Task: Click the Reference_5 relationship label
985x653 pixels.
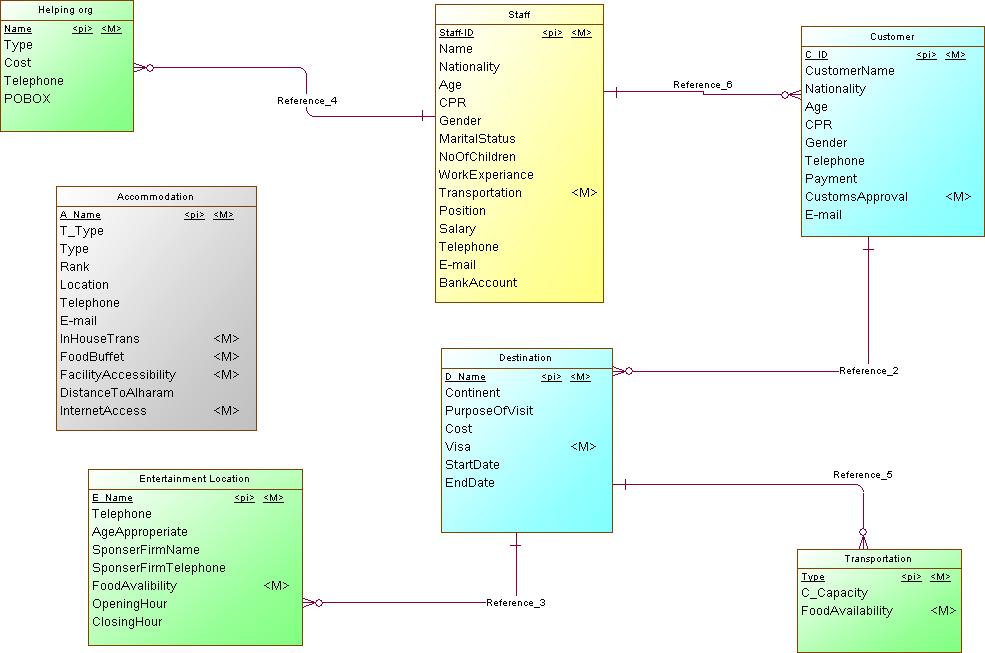Action: point(862,475)
